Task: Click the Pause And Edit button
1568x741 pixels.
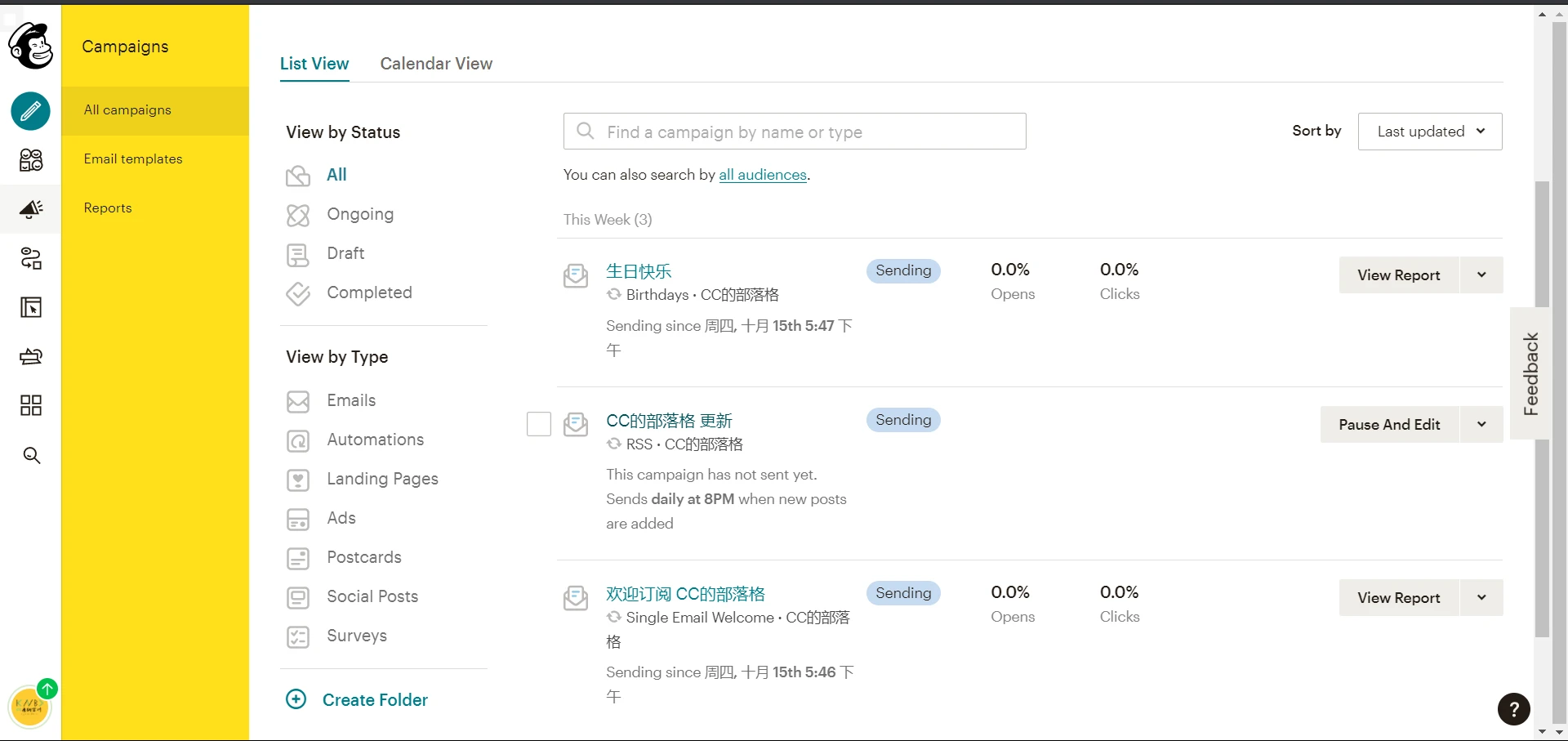Action: 1389,425
